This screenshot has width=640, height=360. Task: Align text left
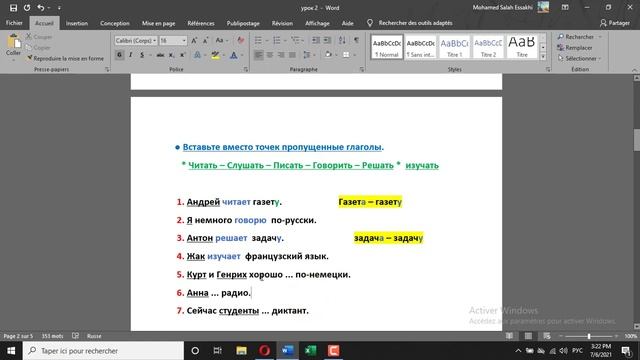click(x=258, y=55)
